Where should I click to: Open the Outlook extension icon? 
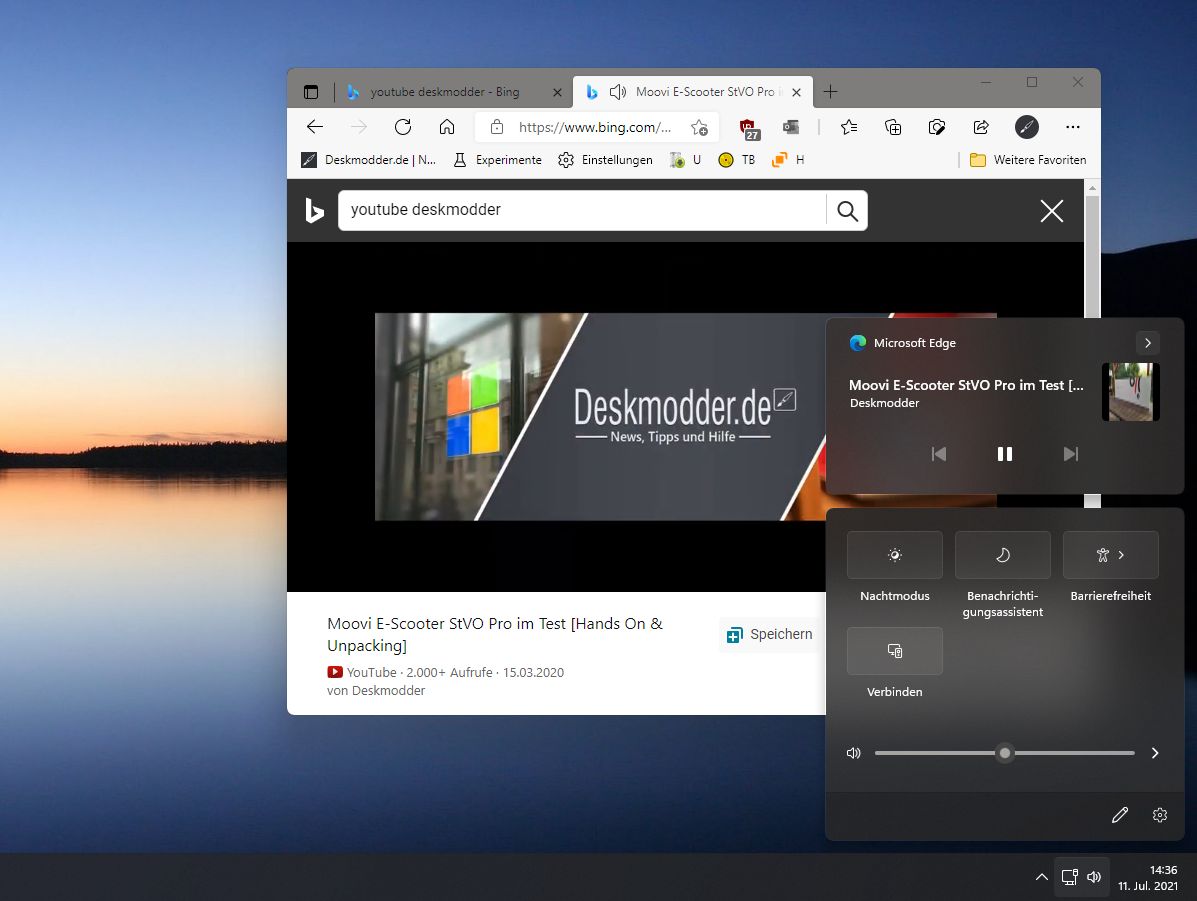[x=791, y=128]
